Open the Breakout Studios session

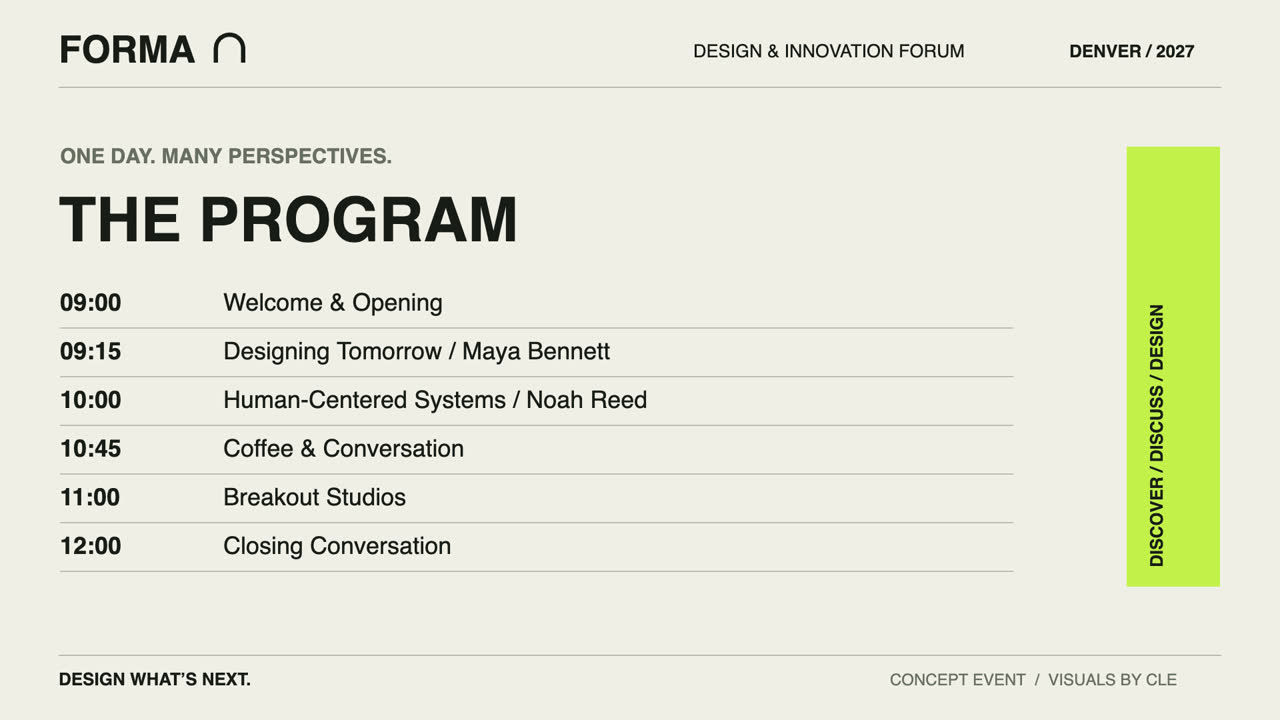pyautogui.click(x=314, y=497)
